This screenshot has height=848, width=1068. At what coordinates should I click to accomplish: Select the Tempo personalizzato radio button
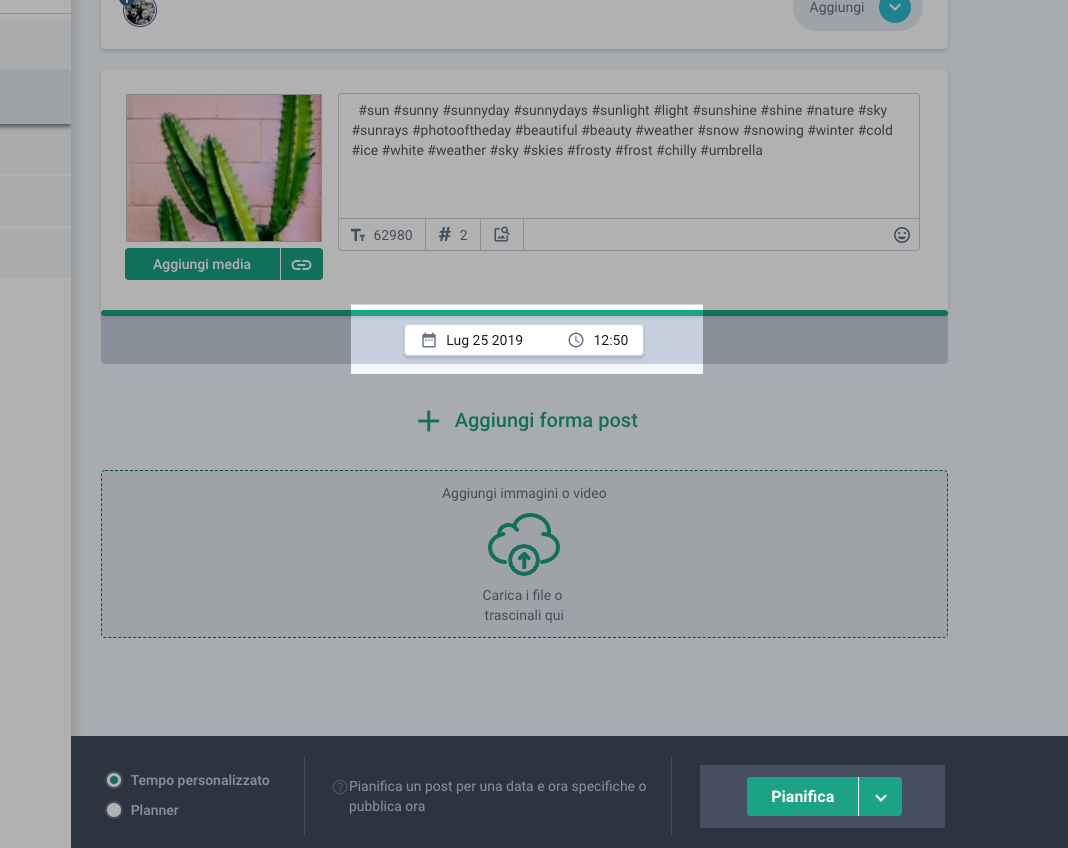(x=114, y=780)
